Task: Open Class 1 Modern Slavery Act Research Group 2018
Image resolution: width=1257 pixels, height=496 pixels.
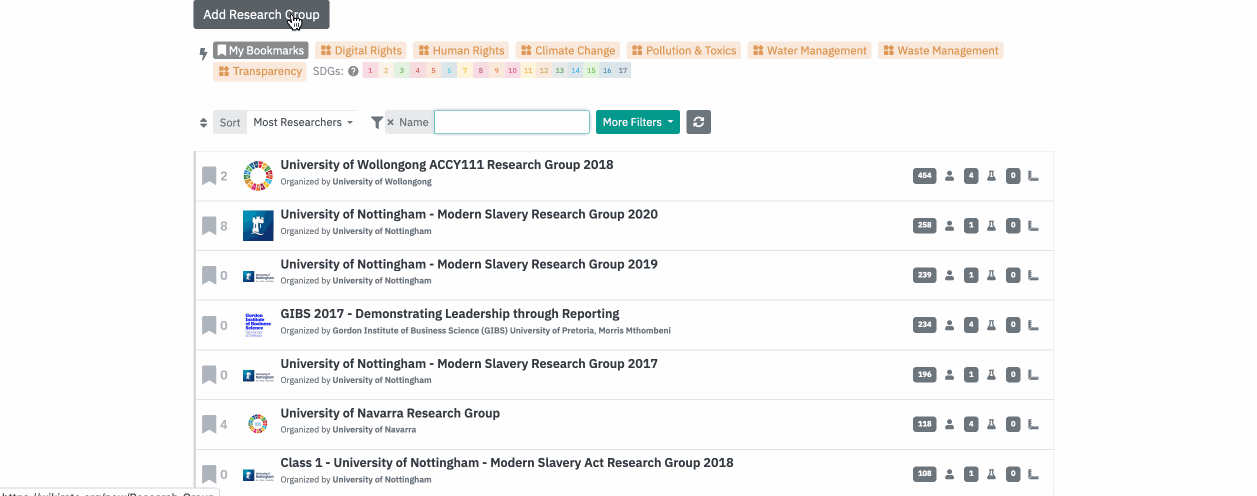Action: click(x=507, y=462)
